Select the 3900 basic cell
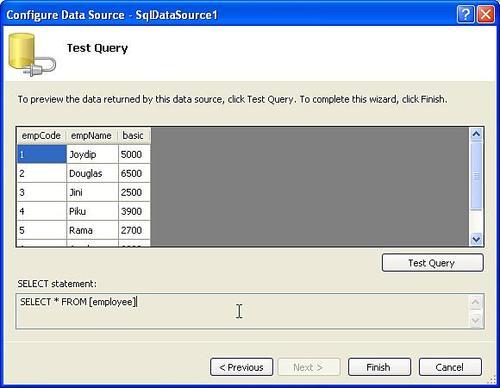The image size is (500, 388). tap(134, 211)
